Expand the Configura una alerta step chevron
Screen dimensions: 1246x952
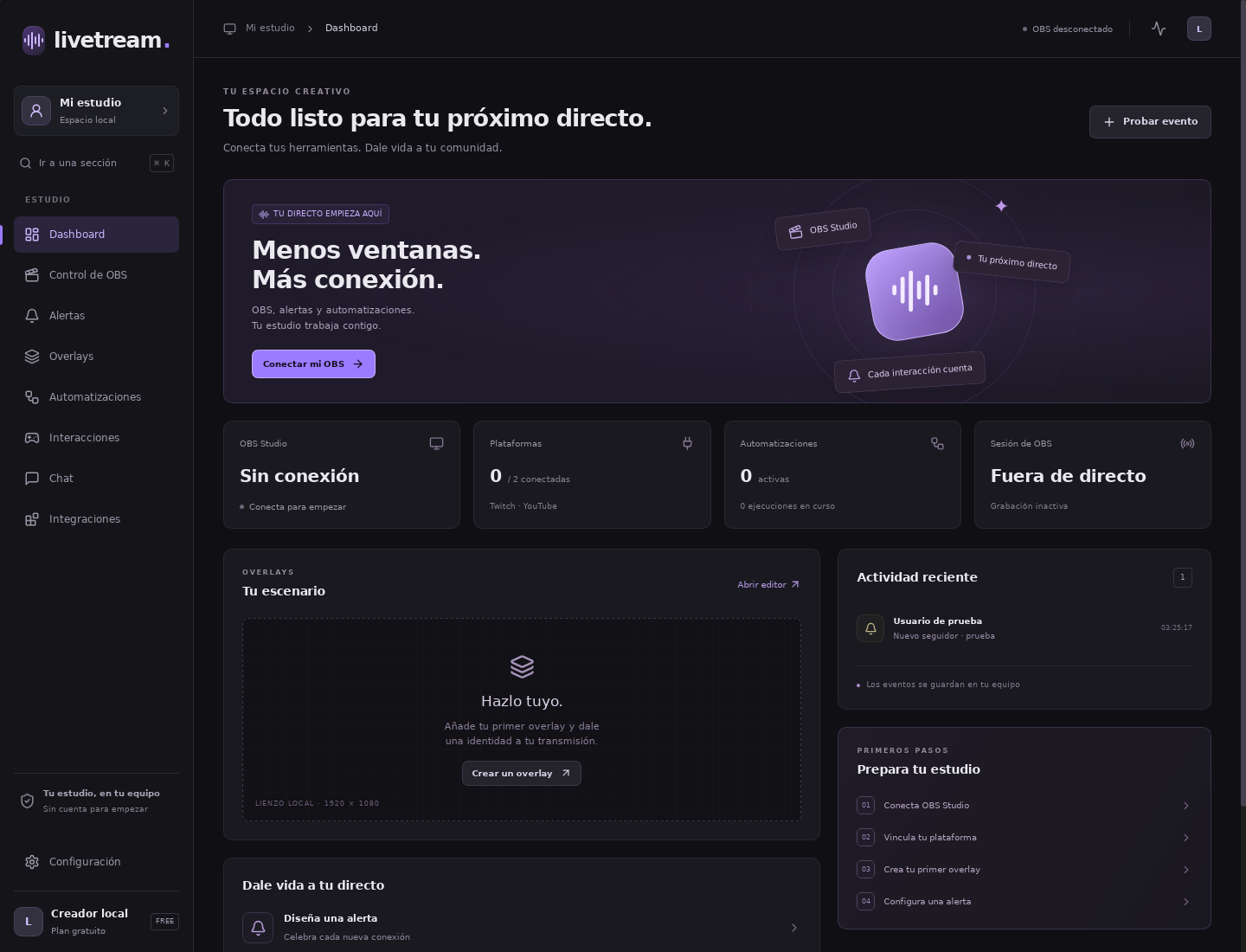point(1185,902)
